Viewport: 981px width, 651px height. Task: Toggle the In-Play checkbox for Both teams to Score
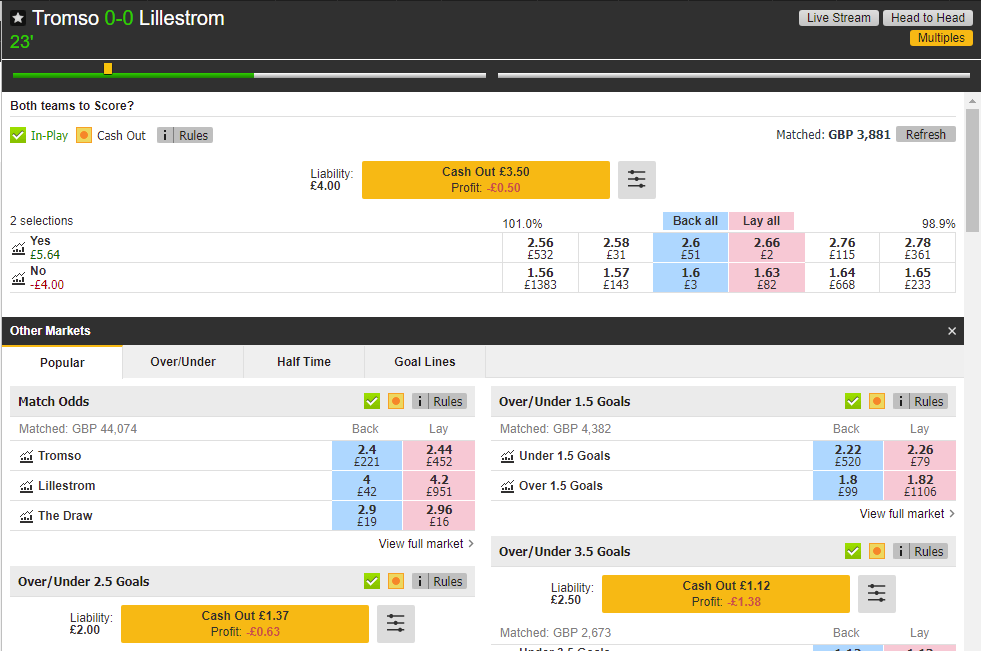[x=18, y=135]
